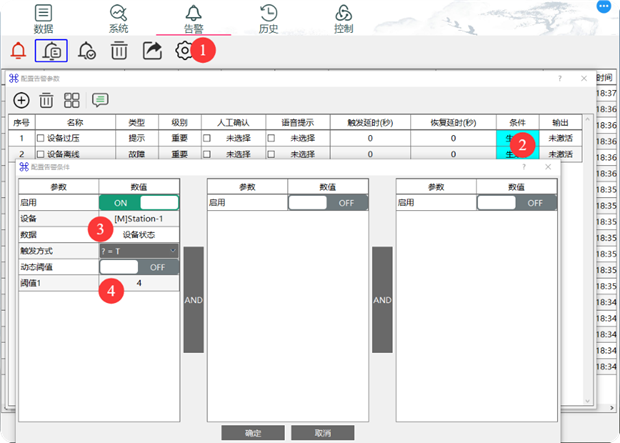
Task: Open the 数据 data tab
Action: [43, 19]
